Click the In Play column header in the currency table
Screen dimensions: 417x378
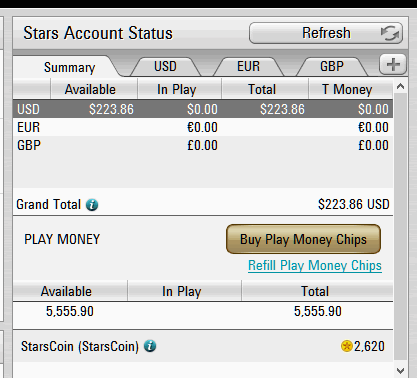coord(179,89)
